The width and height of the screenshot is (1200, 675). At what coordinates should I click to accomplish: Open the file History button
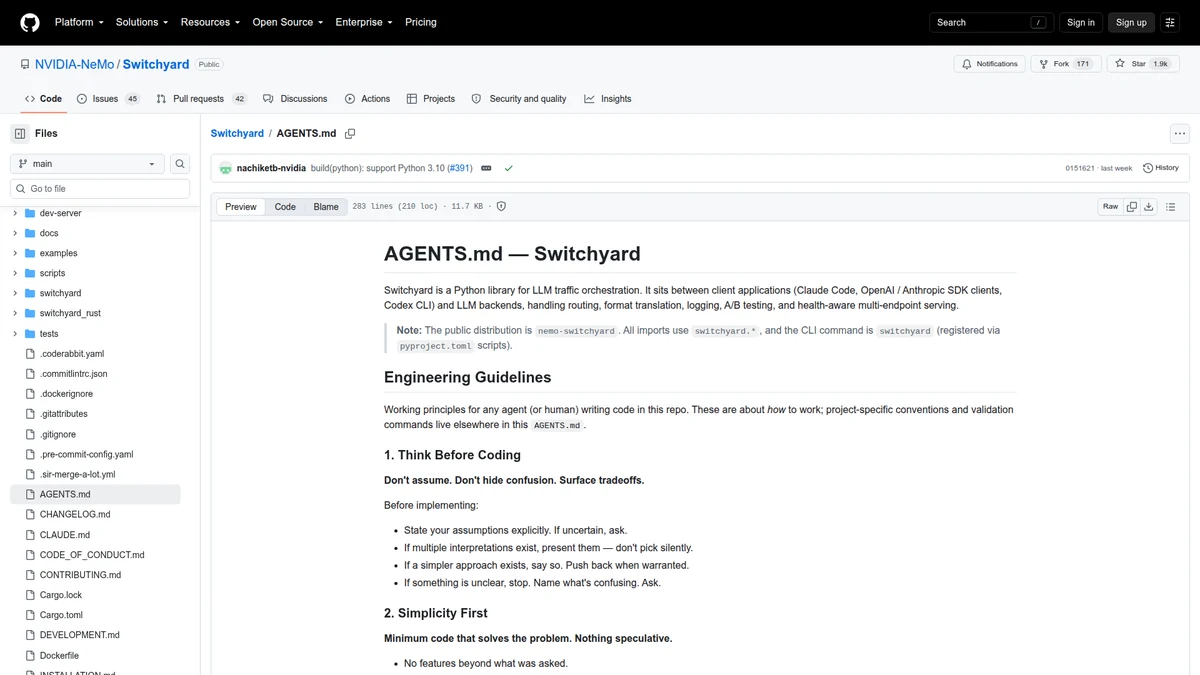[1161, 168]
